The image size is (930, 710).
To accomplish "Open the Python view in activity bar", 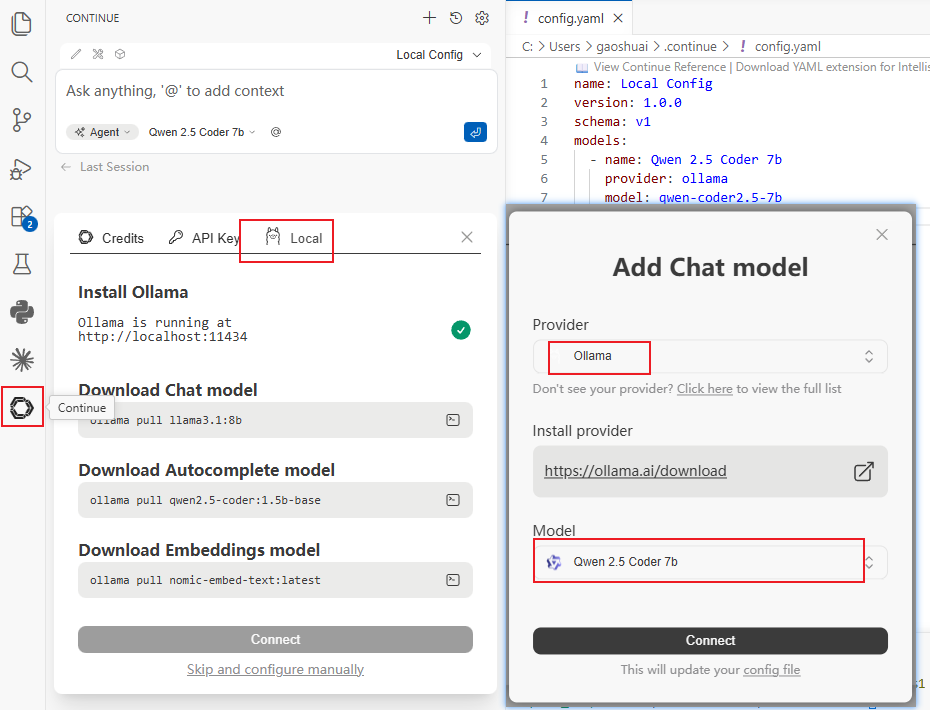I will pyautogui.click(x=22, y=312).
